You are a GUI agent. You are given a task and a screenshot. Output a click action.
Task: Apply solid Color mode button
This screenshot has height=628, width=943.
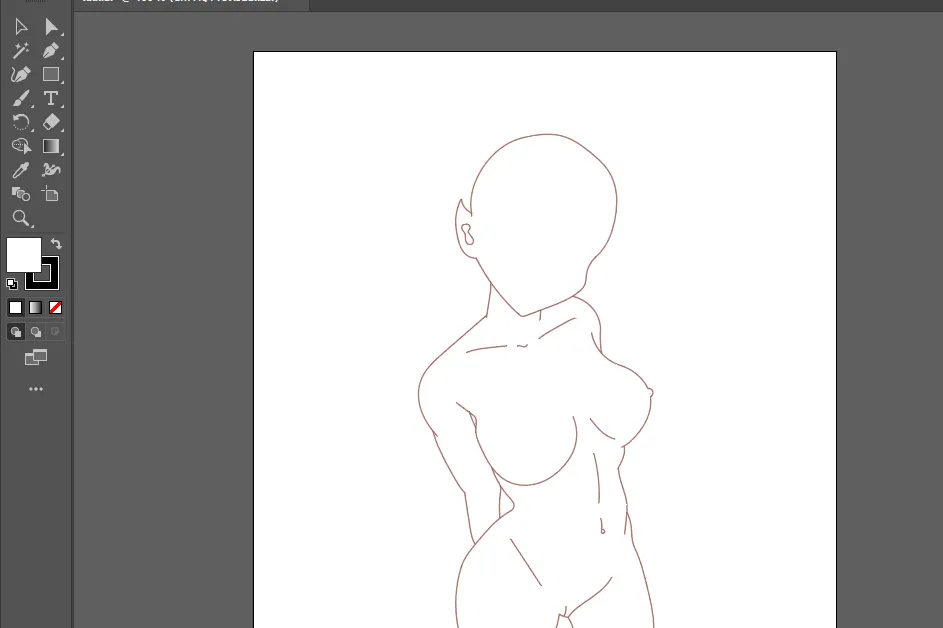16,308
